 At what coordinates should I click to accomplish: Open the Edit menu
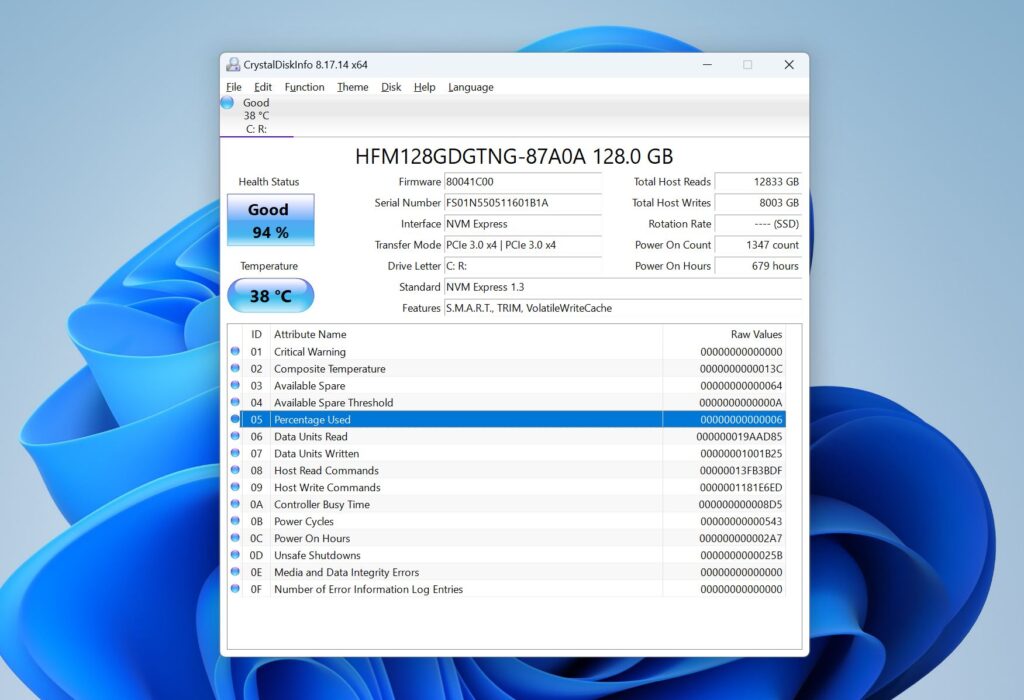263,87
